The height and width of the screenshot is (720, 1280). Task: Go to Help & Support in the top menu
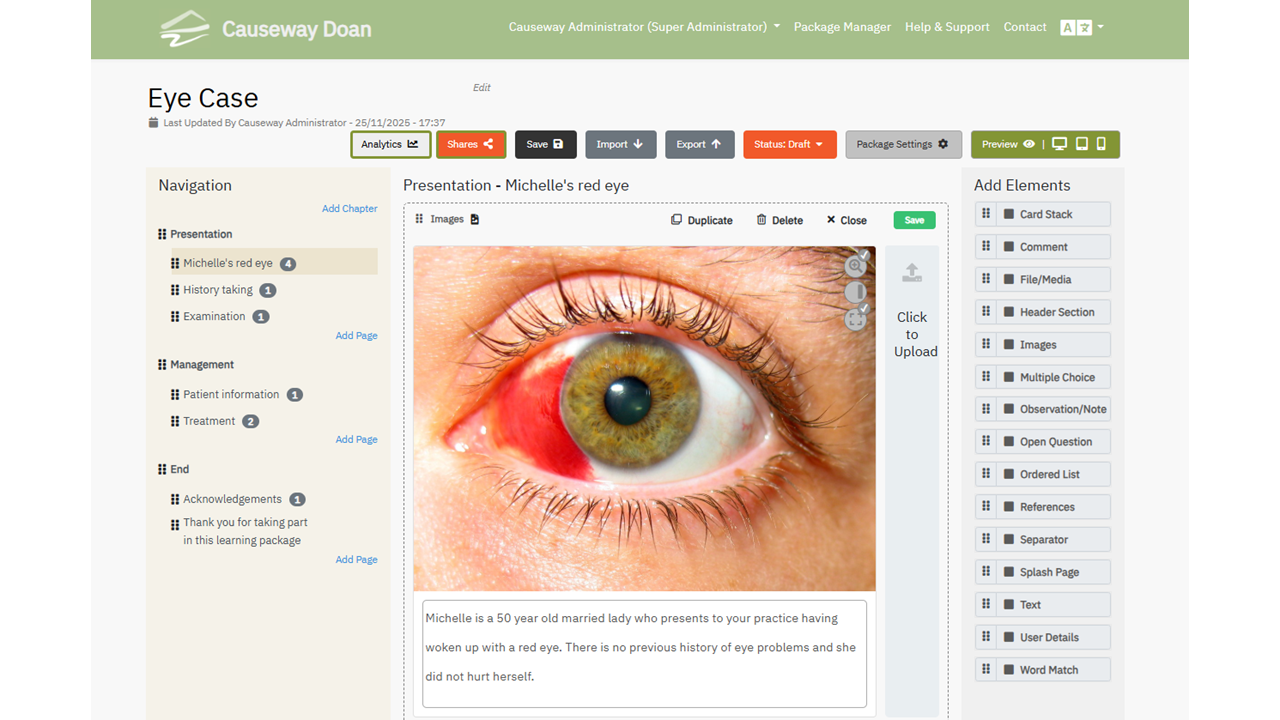point(947,27)
